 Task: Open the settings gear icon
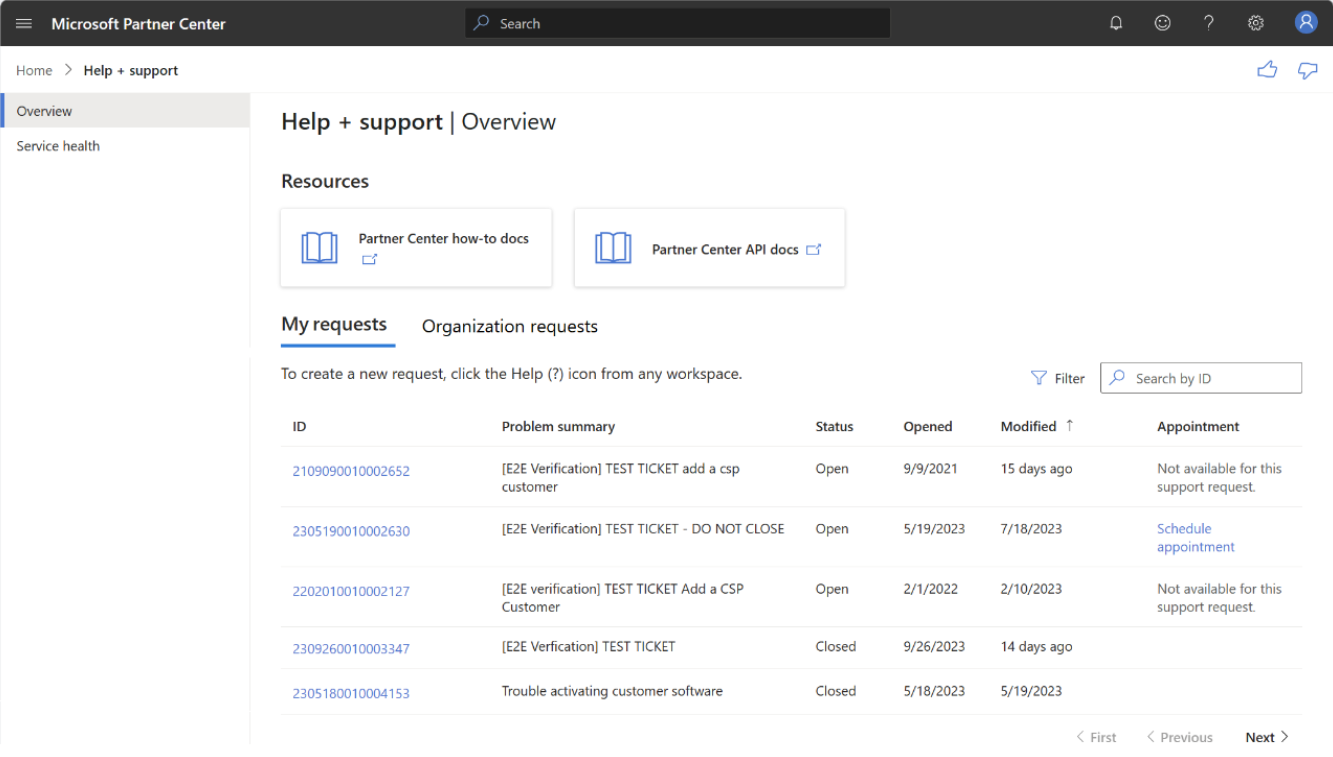[1256, 23]
